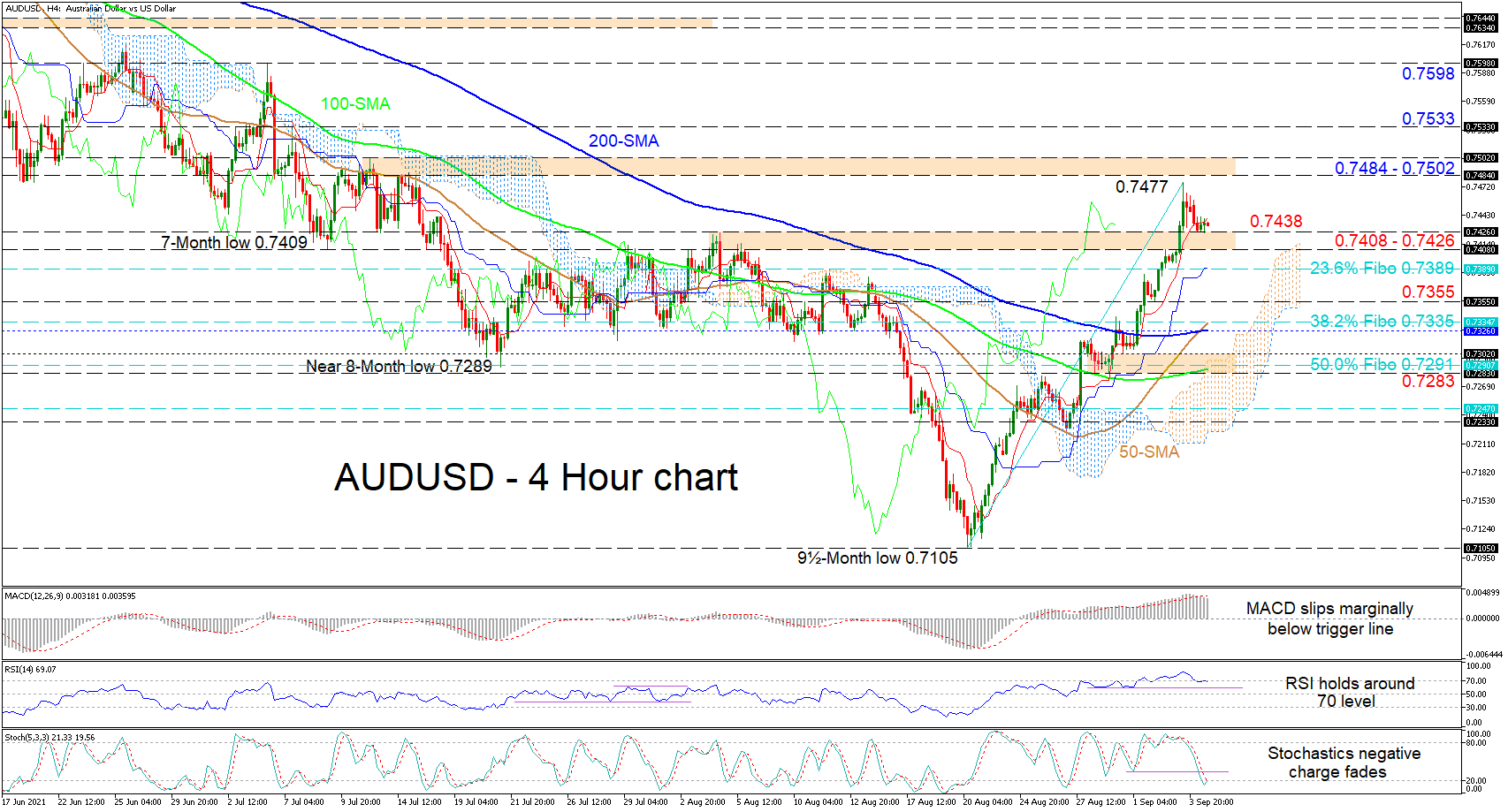Click the 2 Aug 20:00 time axis label

[x=703, y=802]
